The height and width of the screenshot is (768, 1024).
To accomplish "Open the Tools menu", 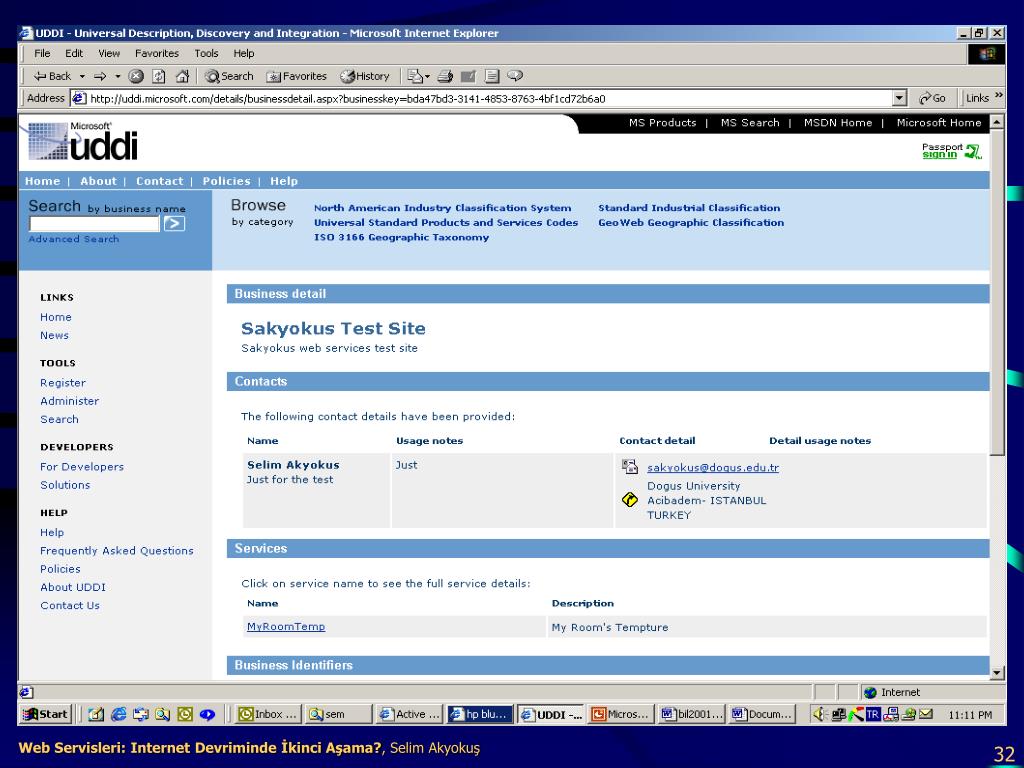I will [x=206, y=54].
